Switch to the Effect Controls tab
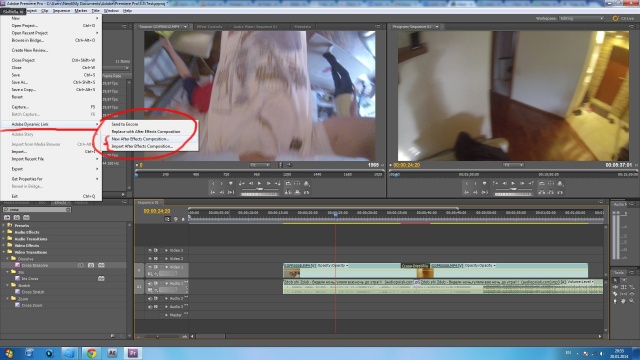Image resolution: width=640 pixels, height=360 pixels. 209,27
